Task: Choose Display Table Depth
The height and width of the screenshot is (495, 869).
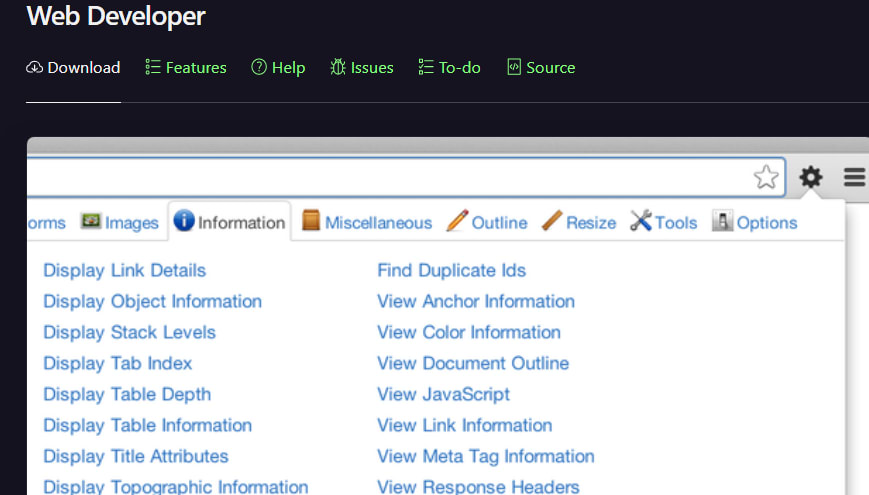Action: (x=127, y=395)
